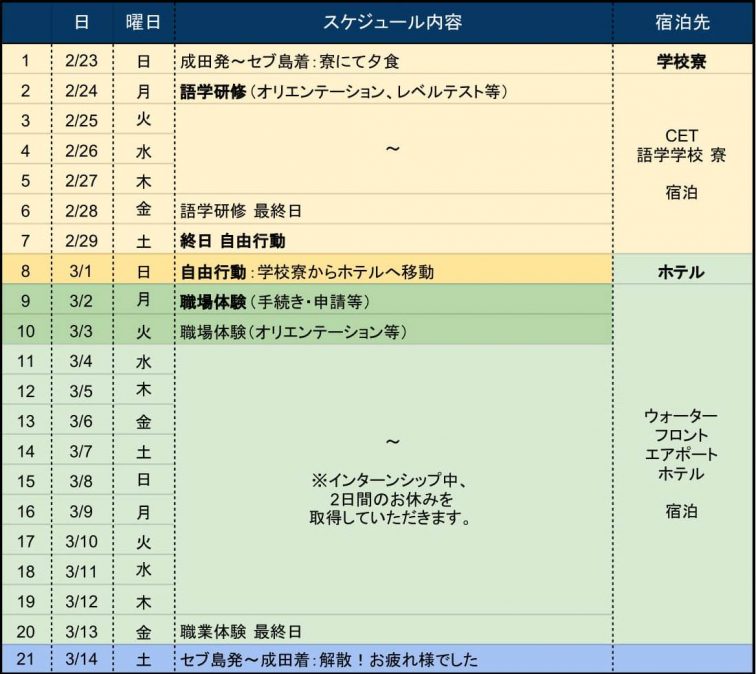Click the 2/23 date cell
756x674 pixels.
point(80,61)
